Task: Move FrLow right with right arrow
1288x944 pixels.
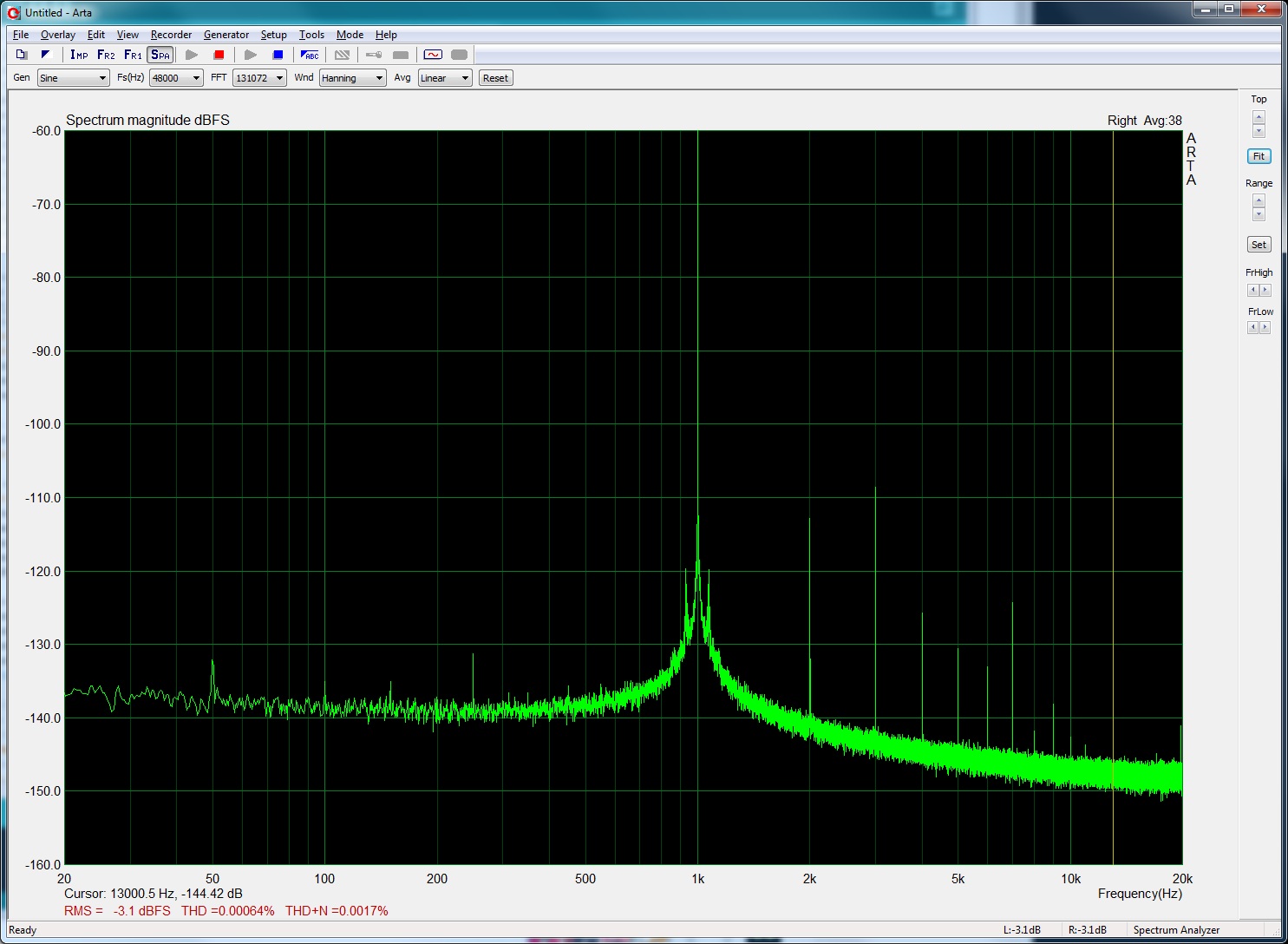Action: point(1265,327)
